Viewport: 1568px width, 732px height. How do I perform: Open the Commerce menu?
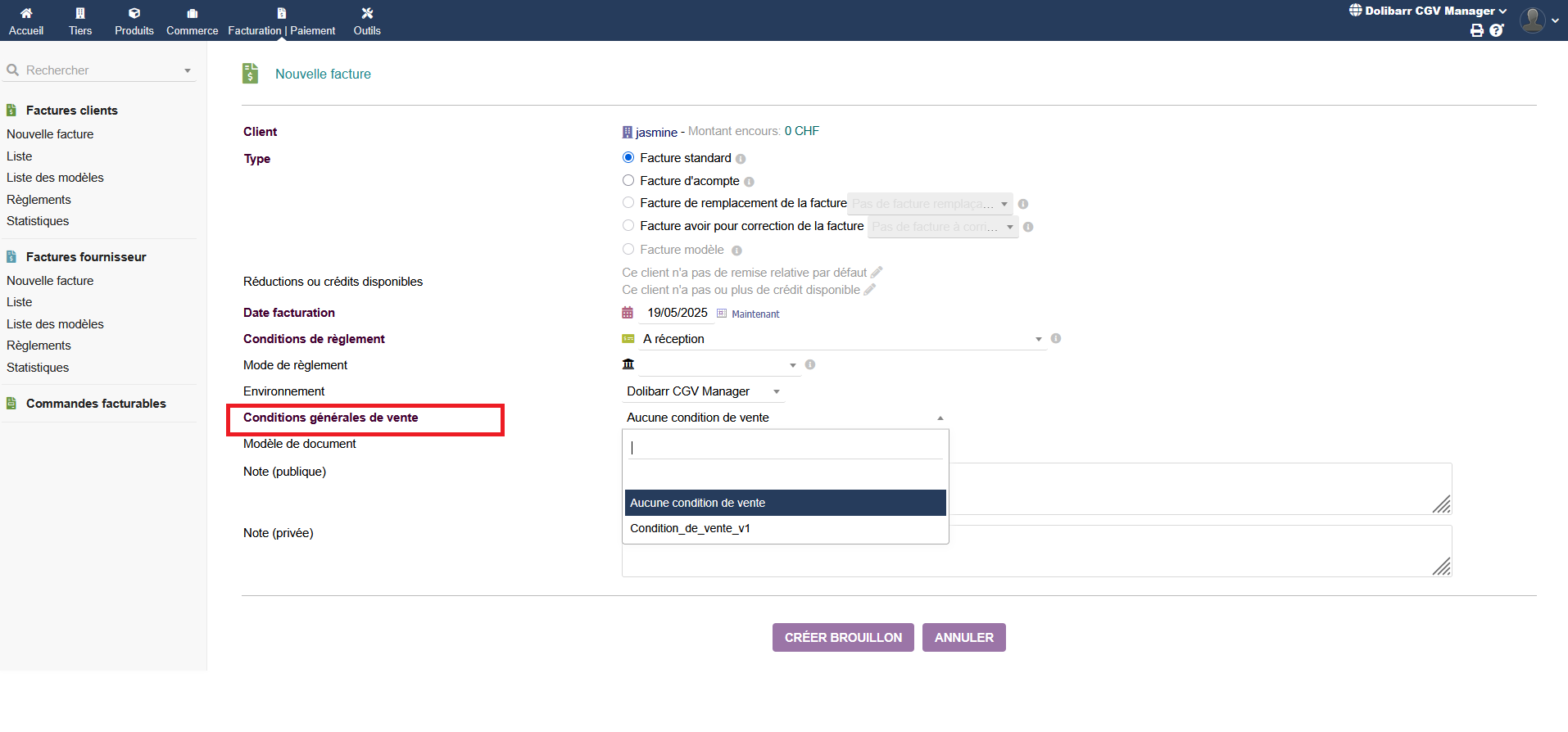point(192,20)
